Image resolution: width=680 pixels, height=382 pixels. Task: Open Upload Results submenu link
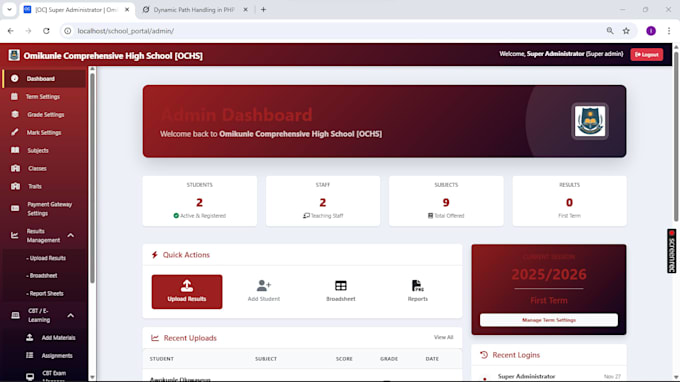pos(46,258)
